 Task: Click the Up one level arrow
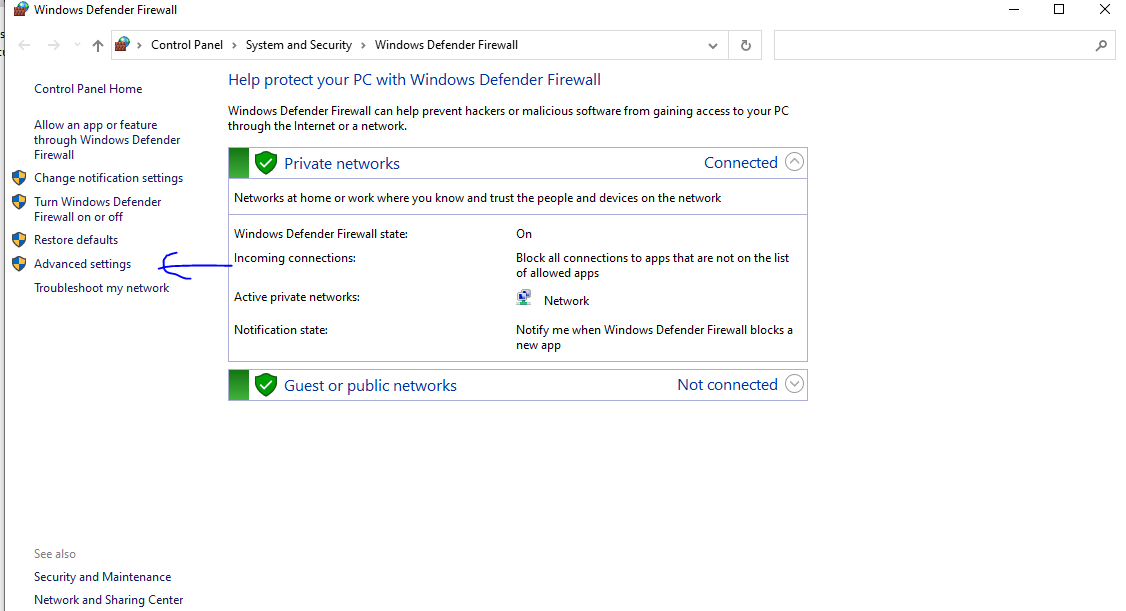coord(97,45)
